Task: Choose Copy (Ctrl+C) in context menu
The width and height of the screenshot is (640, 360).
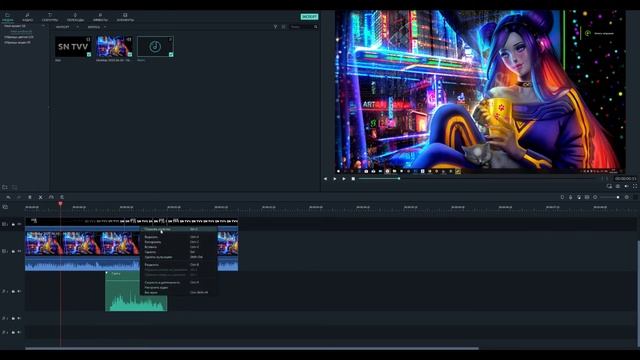Action: tap(178, 242)
